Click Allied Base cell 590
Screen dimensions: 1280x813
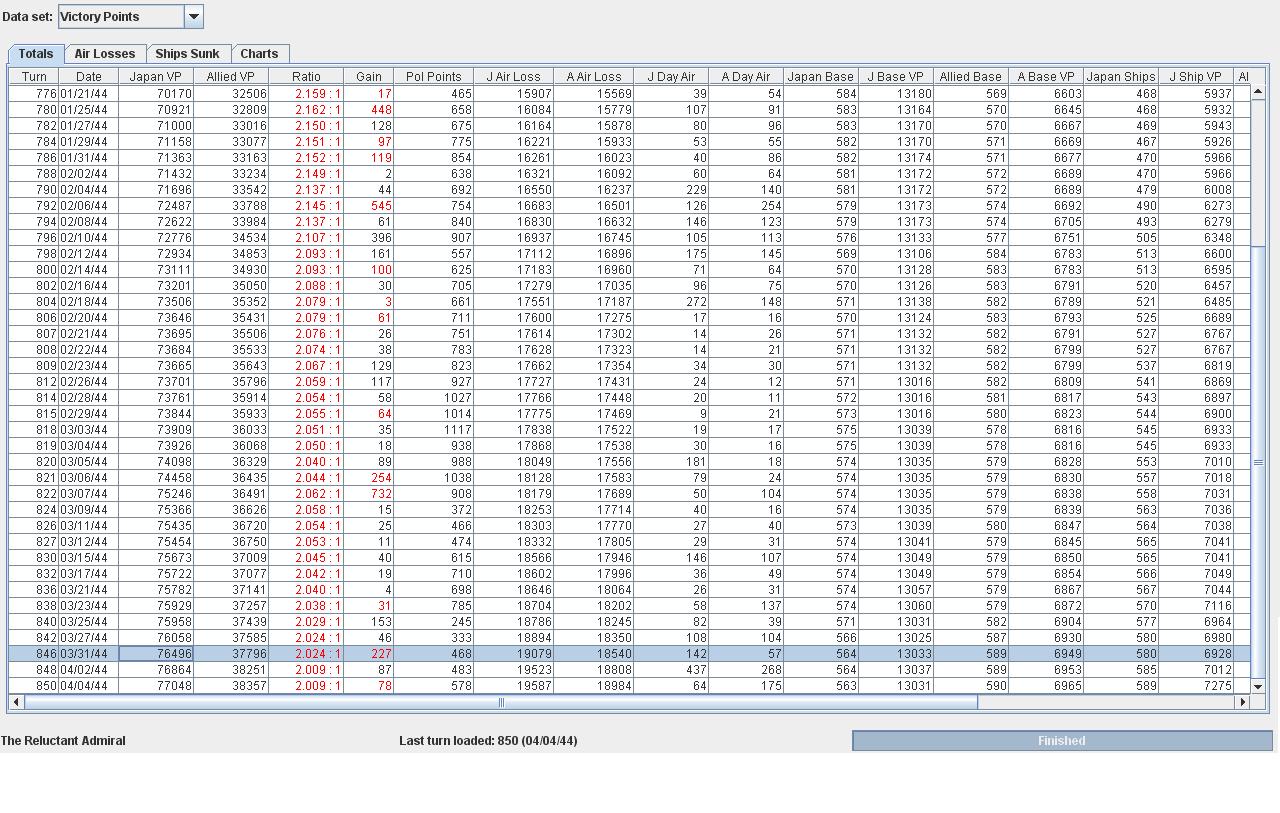tap(971, 686)
